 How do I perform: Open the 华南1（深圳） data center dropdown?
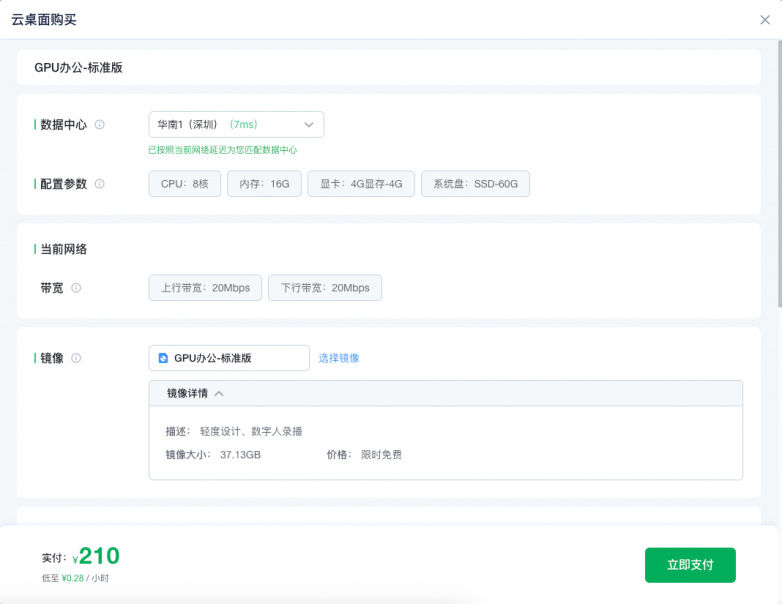(236, 125)
